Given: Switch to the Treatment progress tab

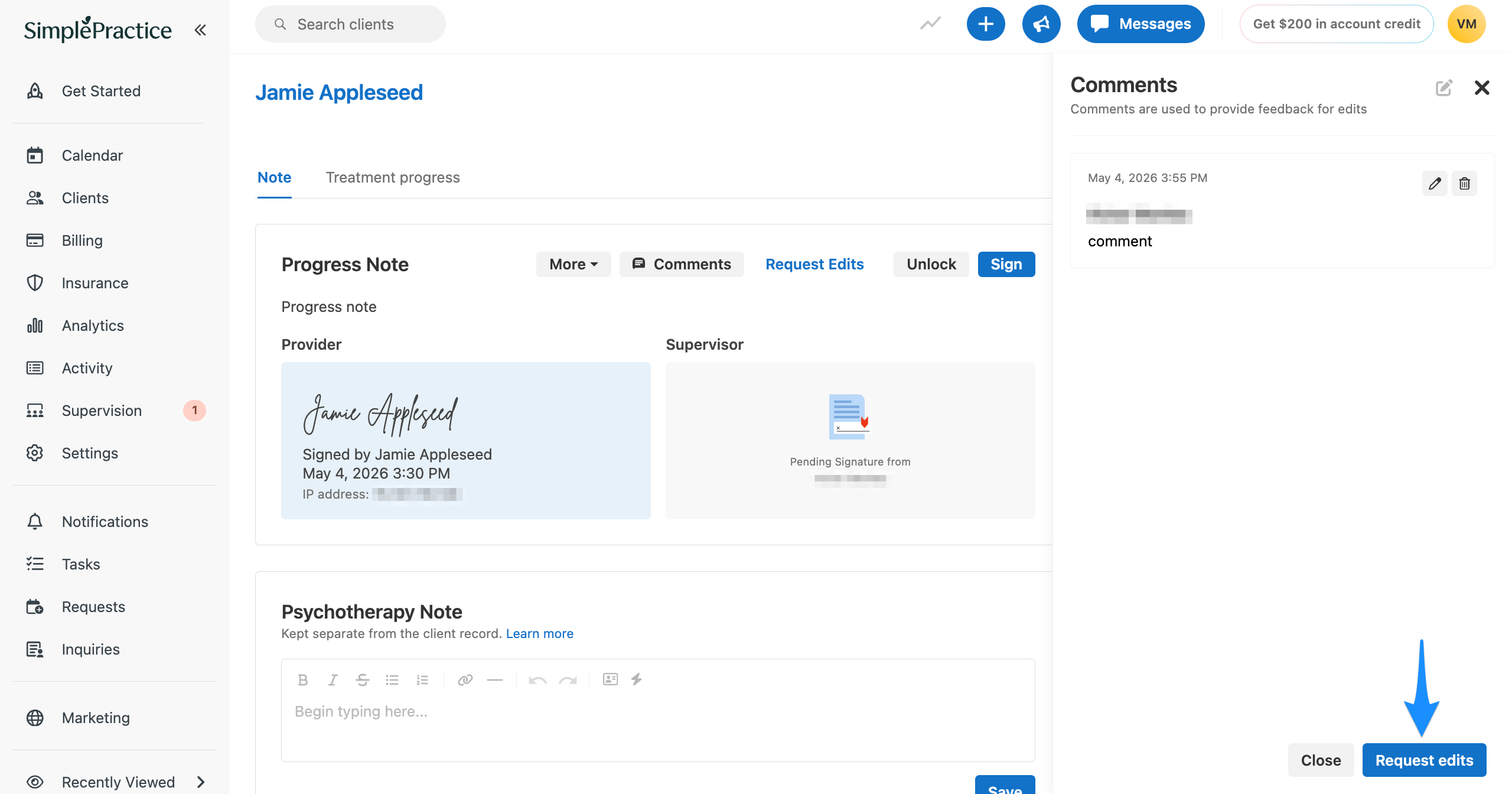Looking at the screenshot, I should (x=393, y=178).
